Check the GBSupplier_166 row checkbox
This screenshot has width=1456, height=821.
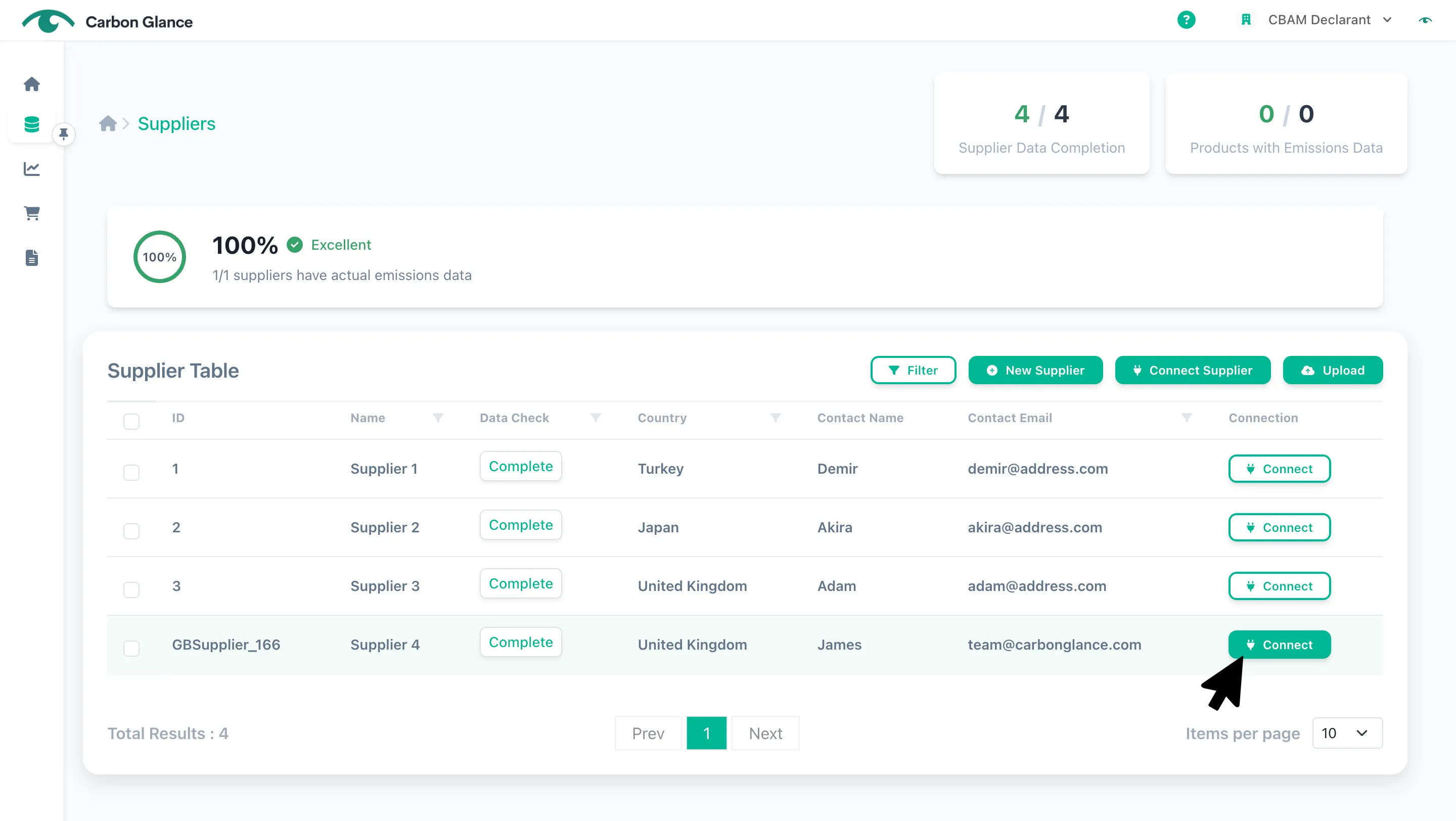tap(131, 648)
